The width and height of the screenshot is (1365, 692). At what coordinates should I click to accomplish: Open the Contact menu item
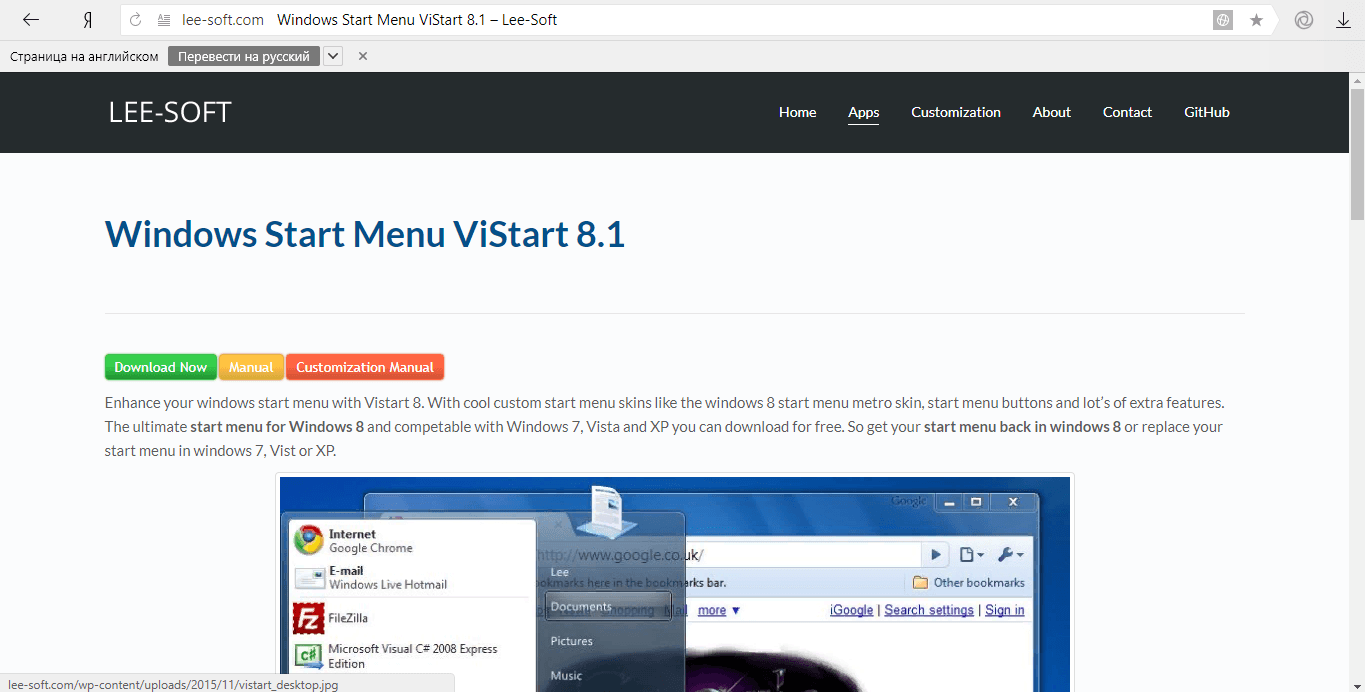click(1127, 112)
